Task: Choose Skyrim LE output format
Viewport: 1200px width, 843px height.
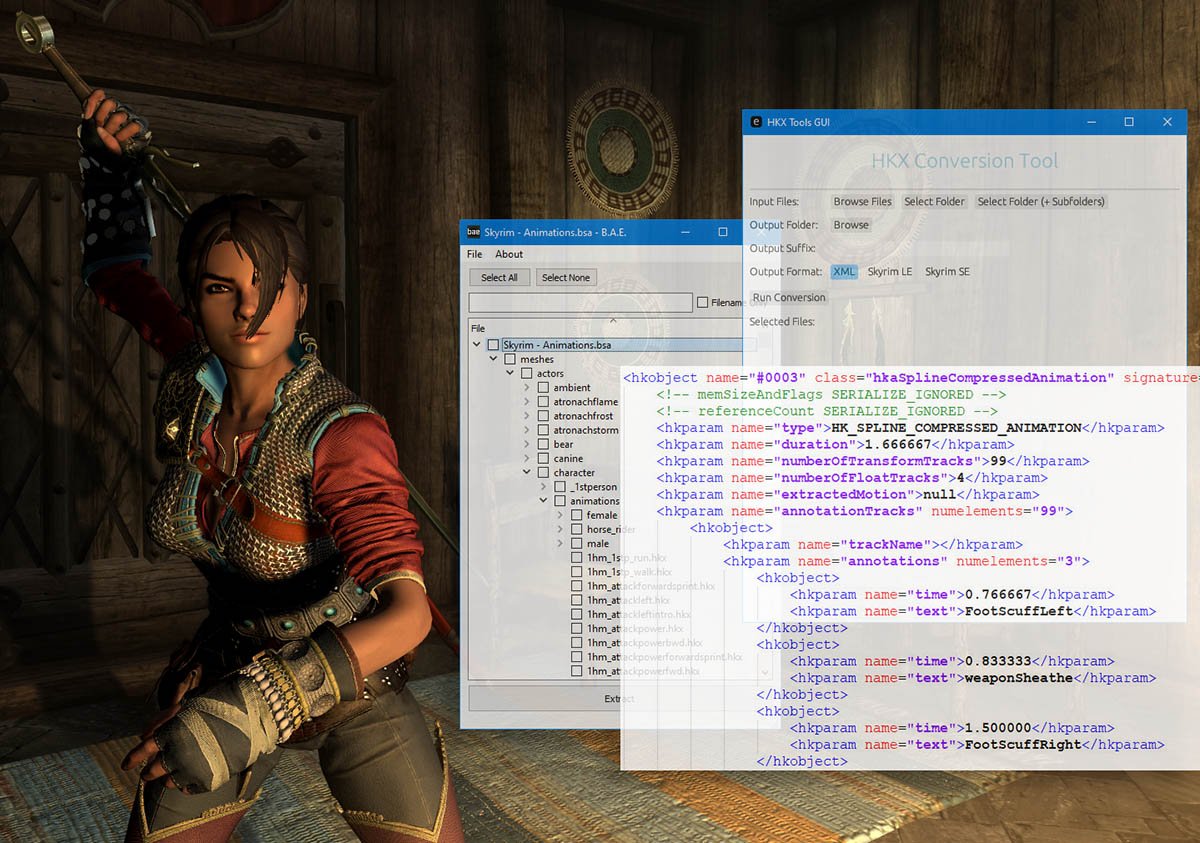Action: pos(890,271)
